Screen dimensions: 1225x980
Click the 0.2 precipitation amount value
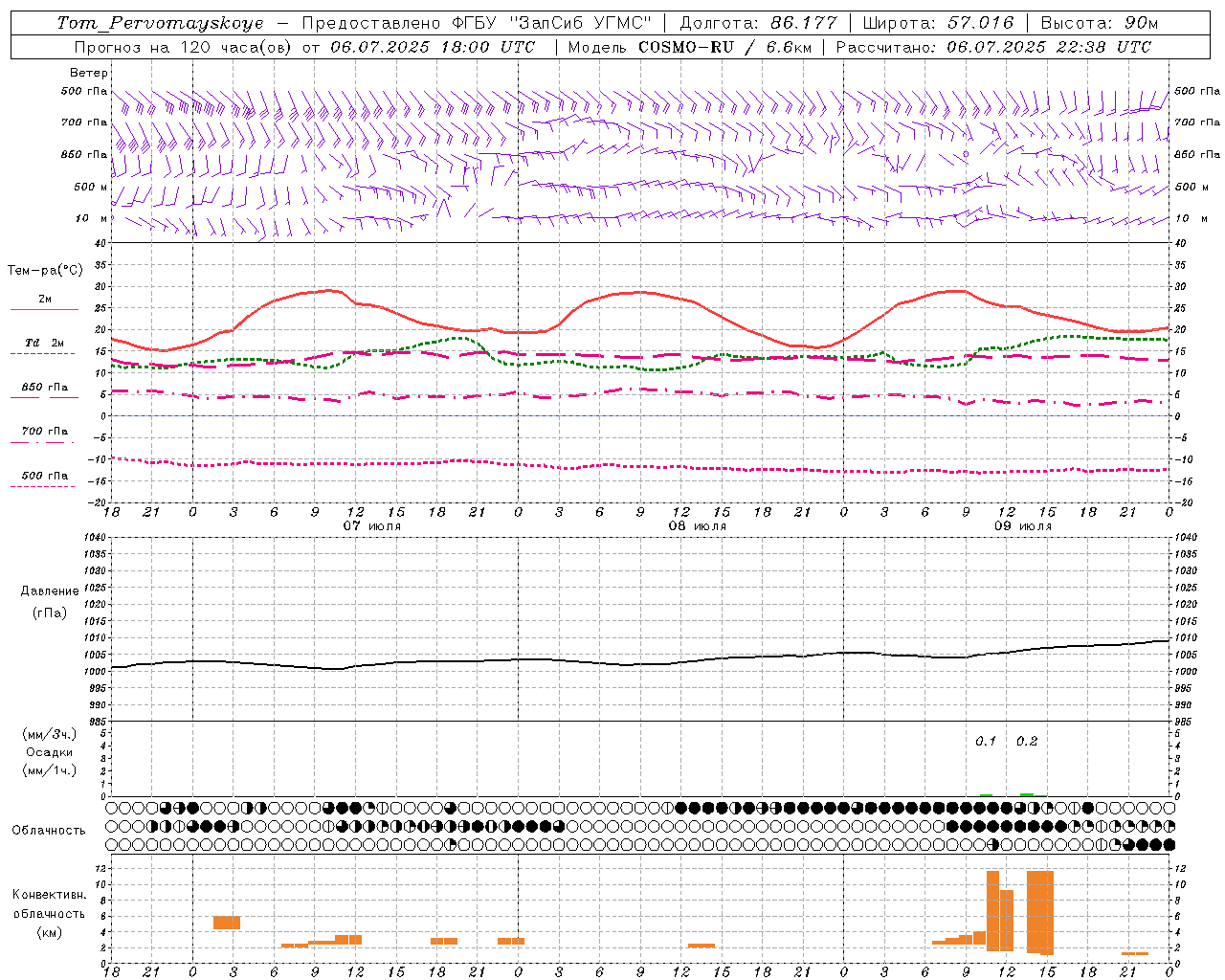tap(1027, 742)
